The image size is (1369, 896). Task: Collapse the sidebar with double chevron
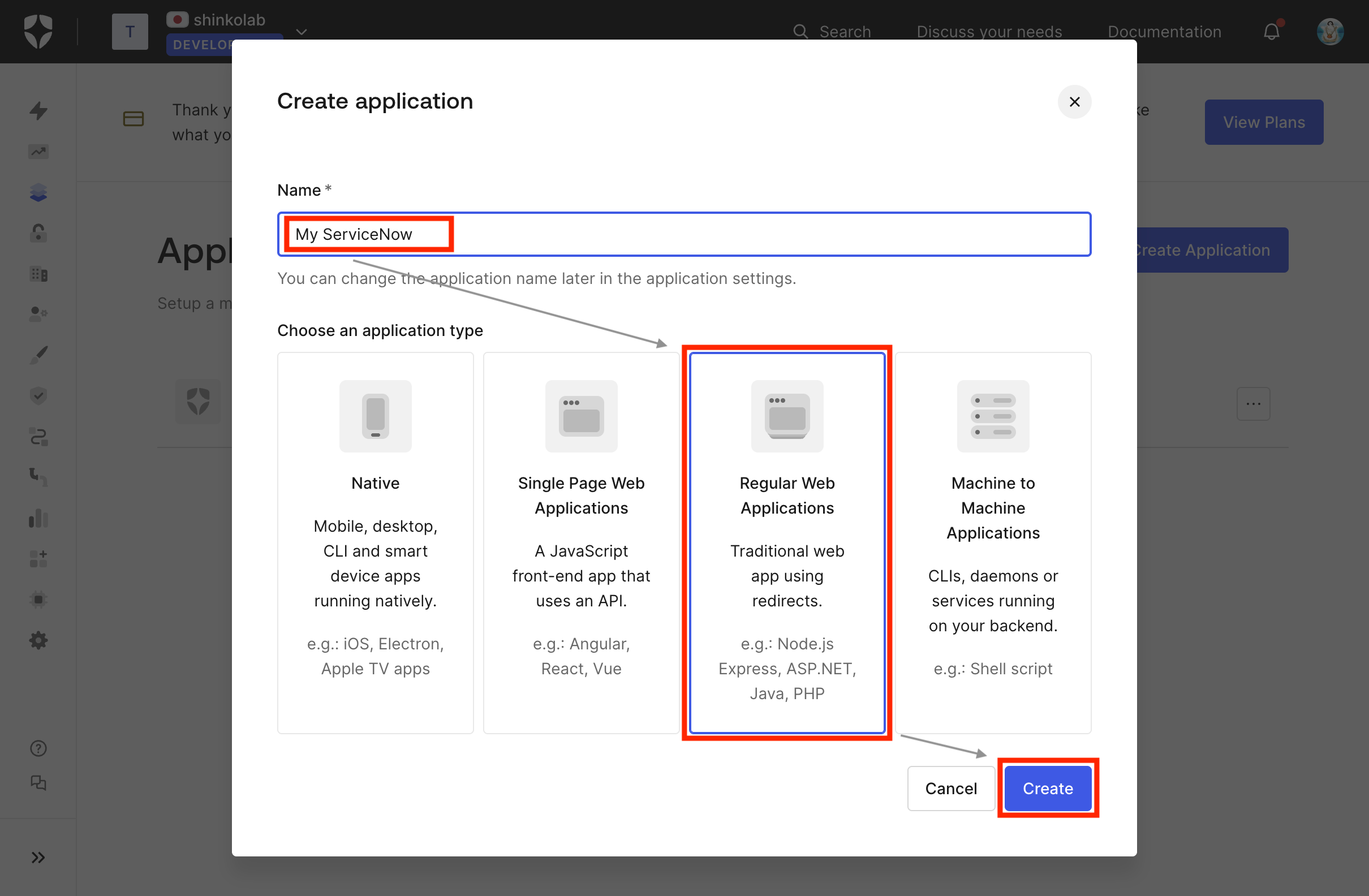point(38,857)
